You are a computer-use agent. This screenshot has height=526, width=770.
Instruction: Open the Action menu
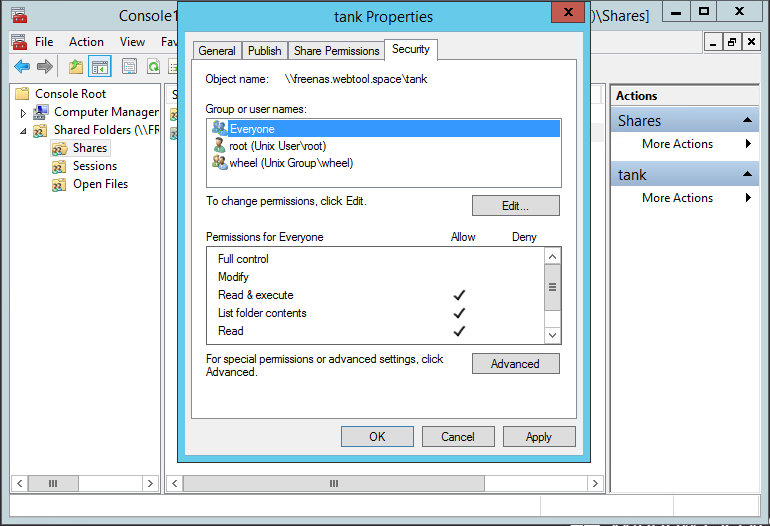coord(86,42)
